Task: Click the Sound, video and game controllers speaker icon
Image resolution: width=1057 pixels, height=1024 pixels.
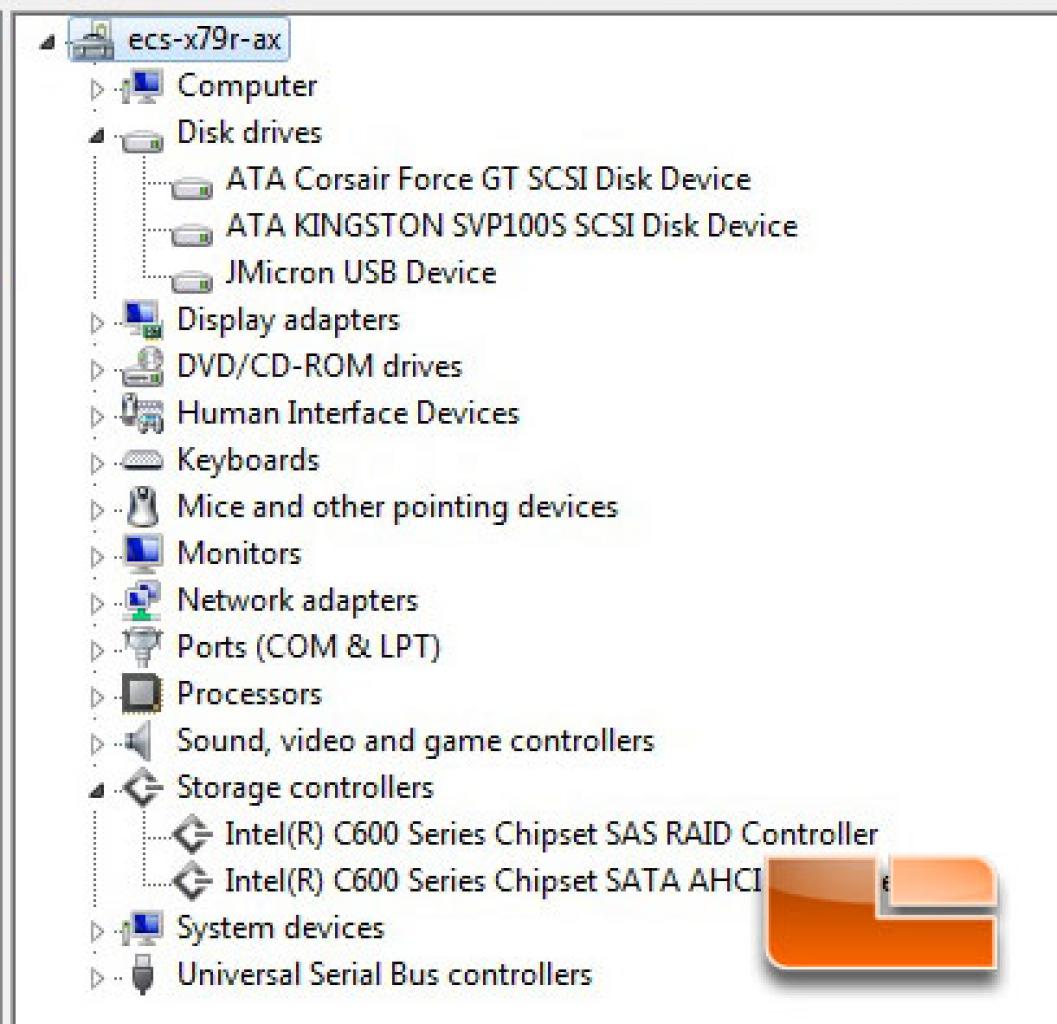Action: pyautogui.click(x=139, y=740)
